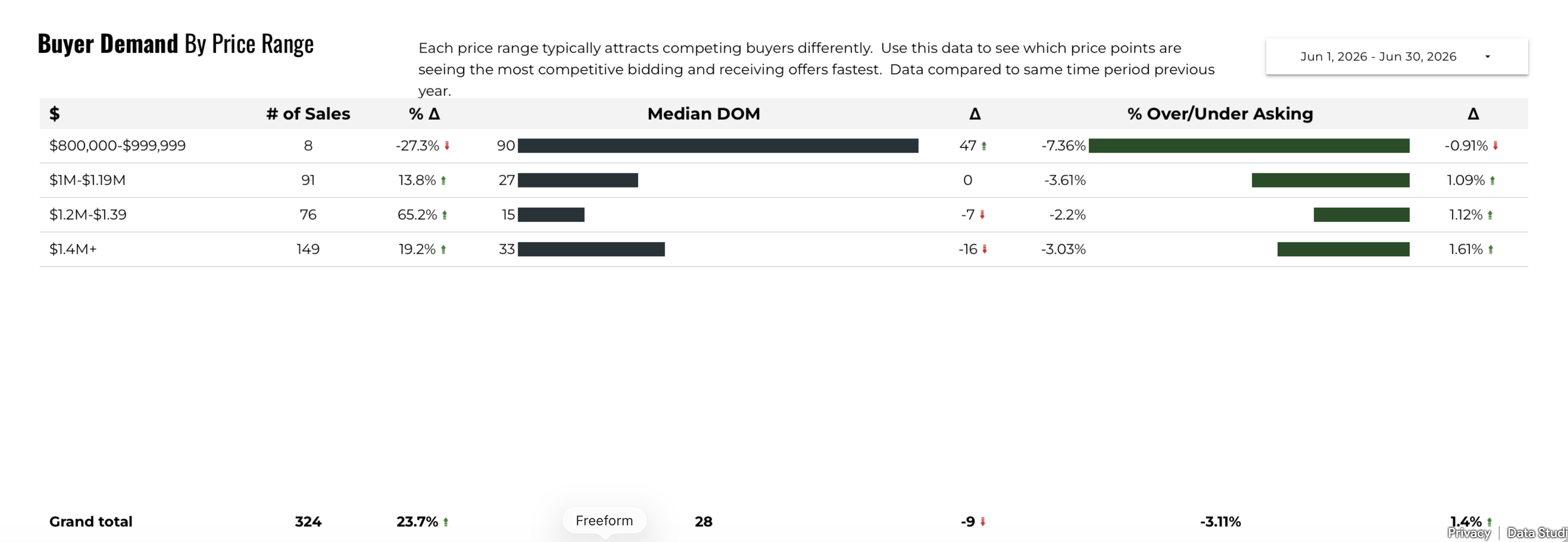Click the date range dropdown arrow
Screen dimensions: 1568x542
tap(1487, 56)
